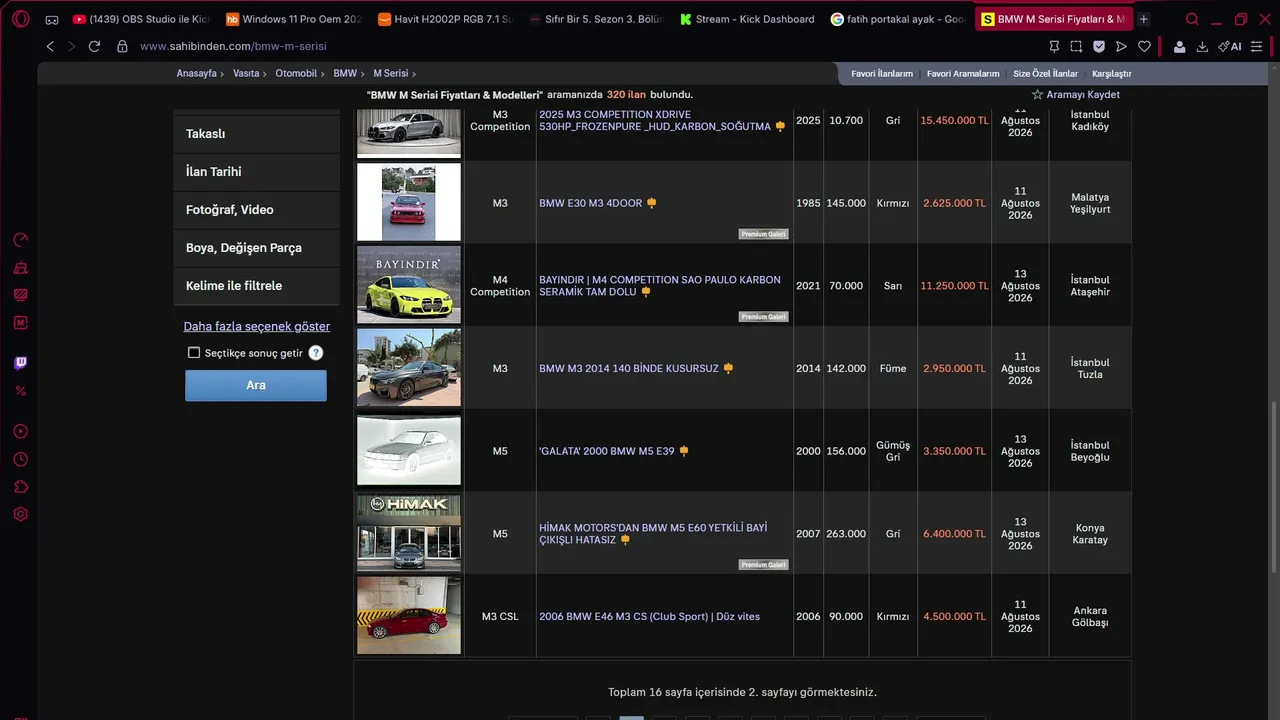1280x720 pixels.
Task: Click the 2.625.000 TL price cell
Action: tap(954, 203)
